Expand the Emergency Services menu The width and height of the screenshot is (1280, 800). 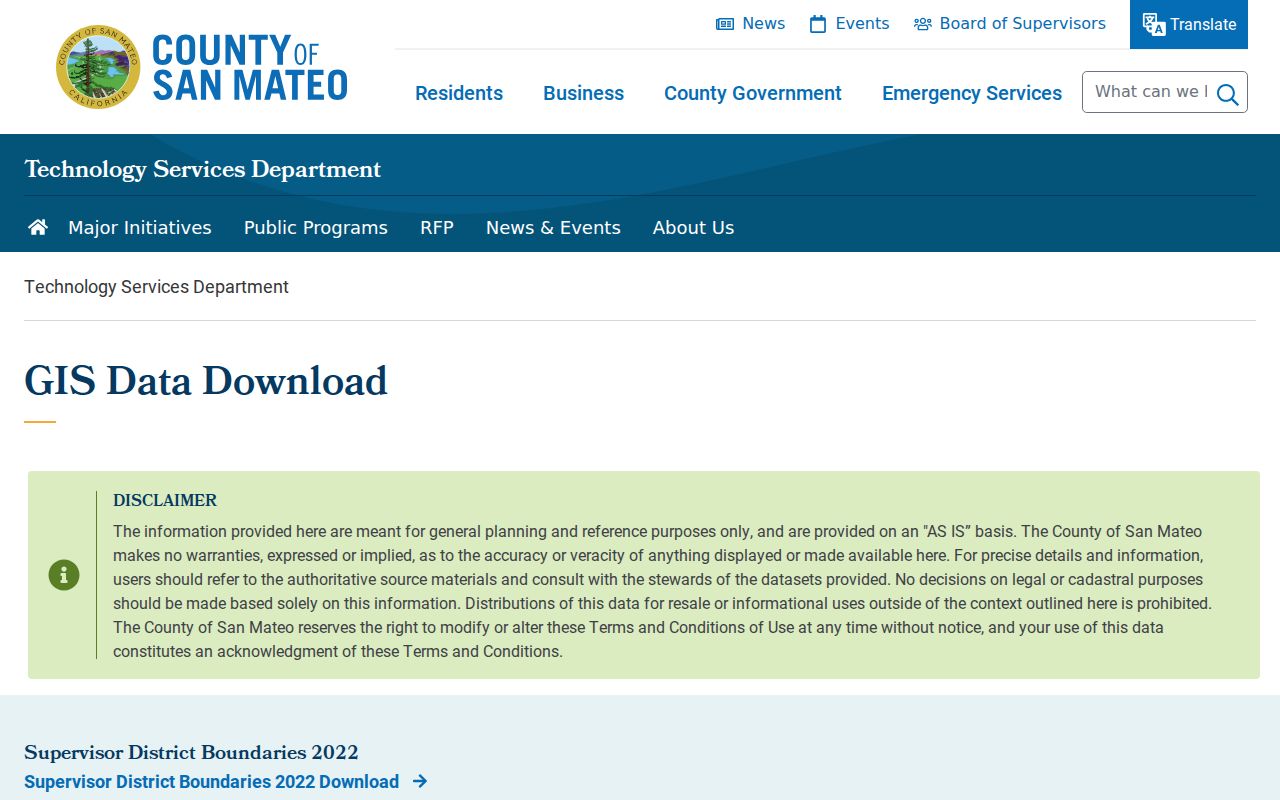[x=972, y=93]
